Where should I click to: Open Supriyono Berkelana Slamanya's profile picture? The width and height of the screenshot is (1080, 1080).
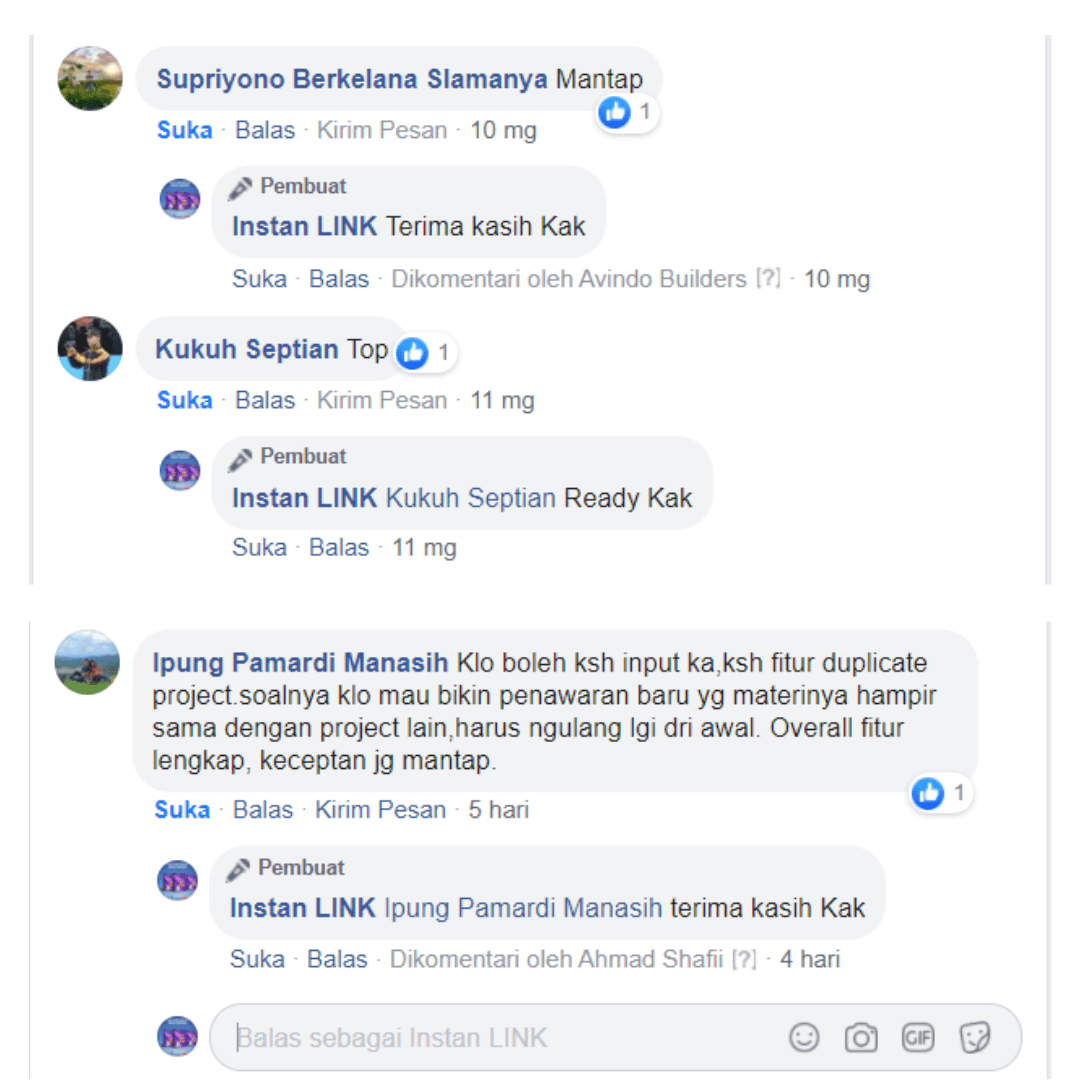click(x=90, y=79)
